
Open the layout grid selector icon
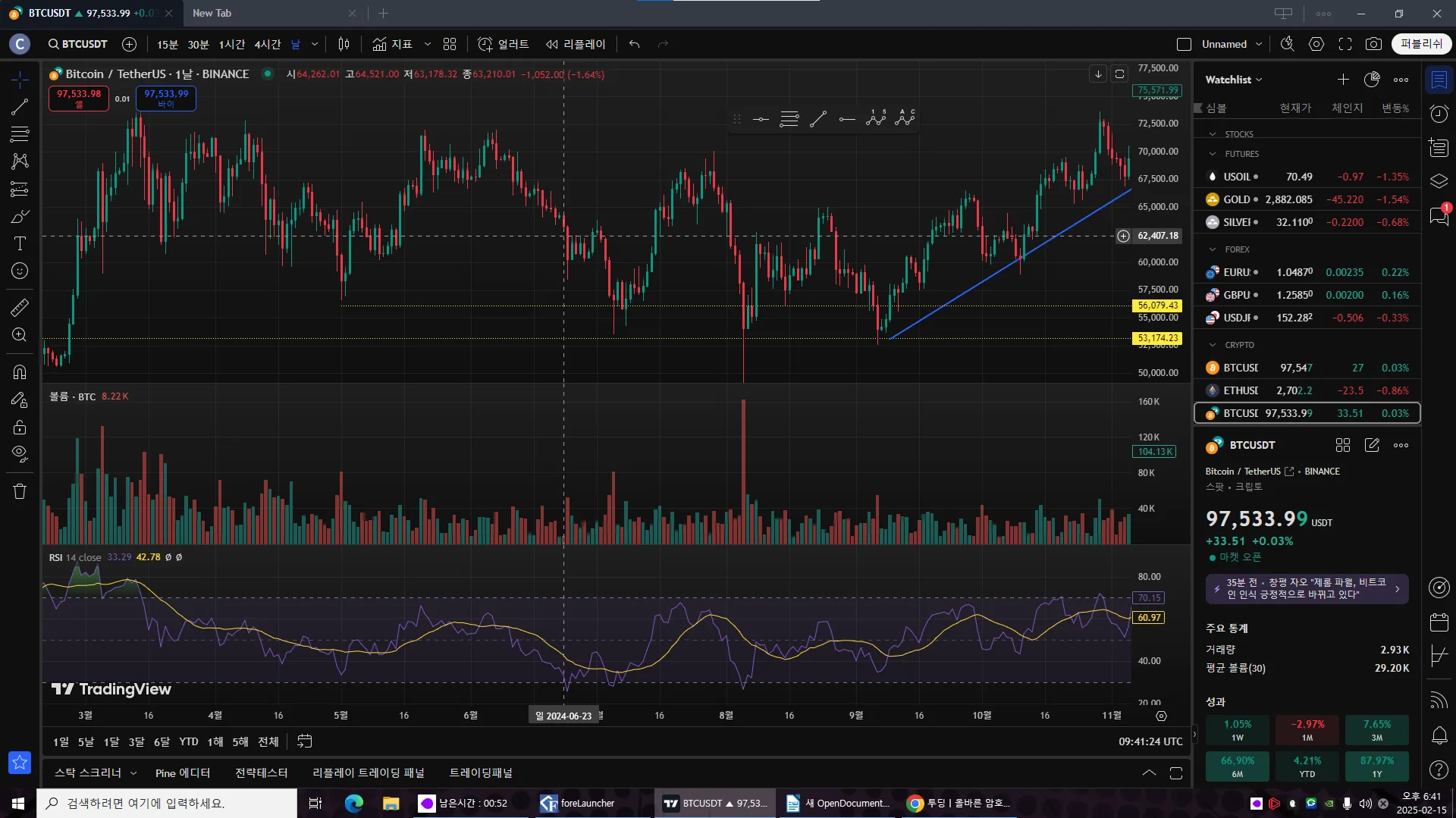[x=450, y=44]
